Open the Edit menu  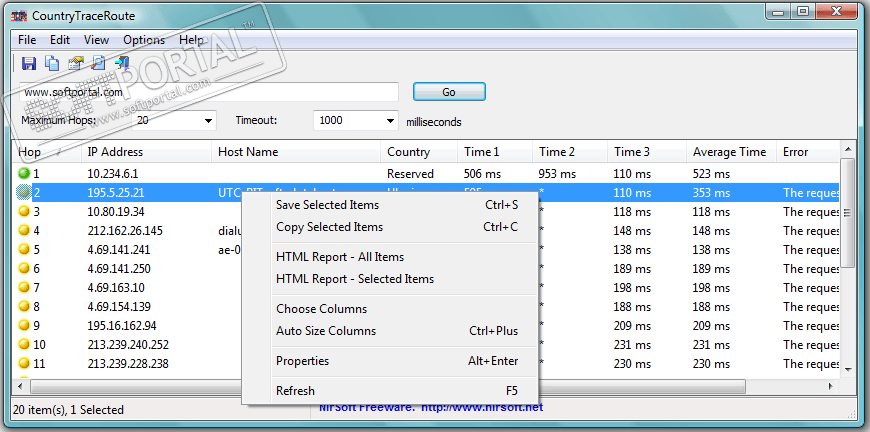click(x=60, y=40)
